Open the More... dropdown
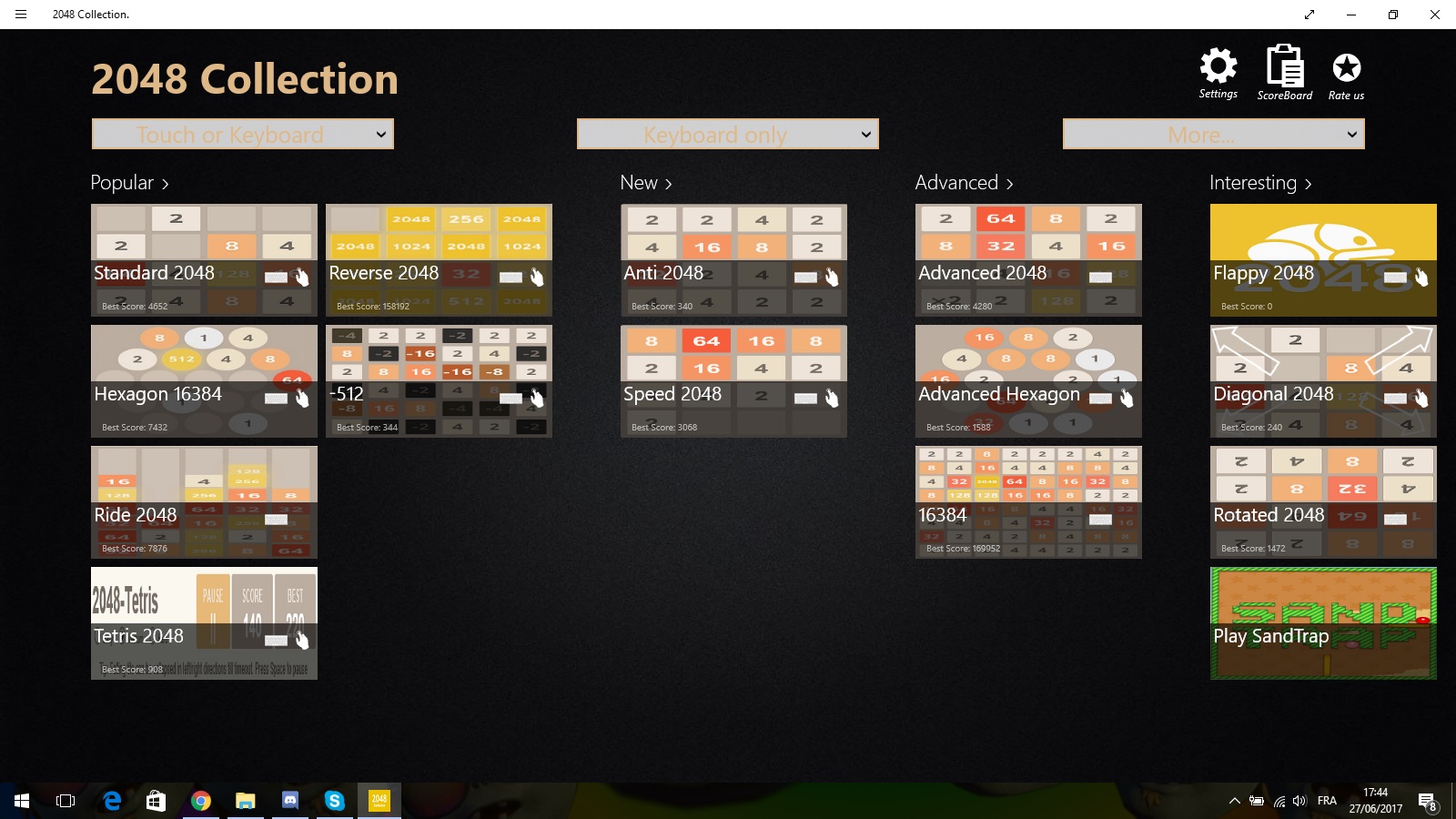1456x819 pixels. point(1213,135)
